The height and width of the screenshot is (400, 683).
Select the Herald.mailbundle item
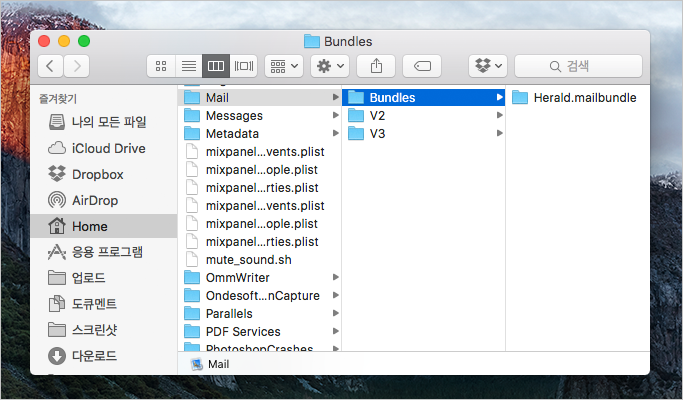578,98
